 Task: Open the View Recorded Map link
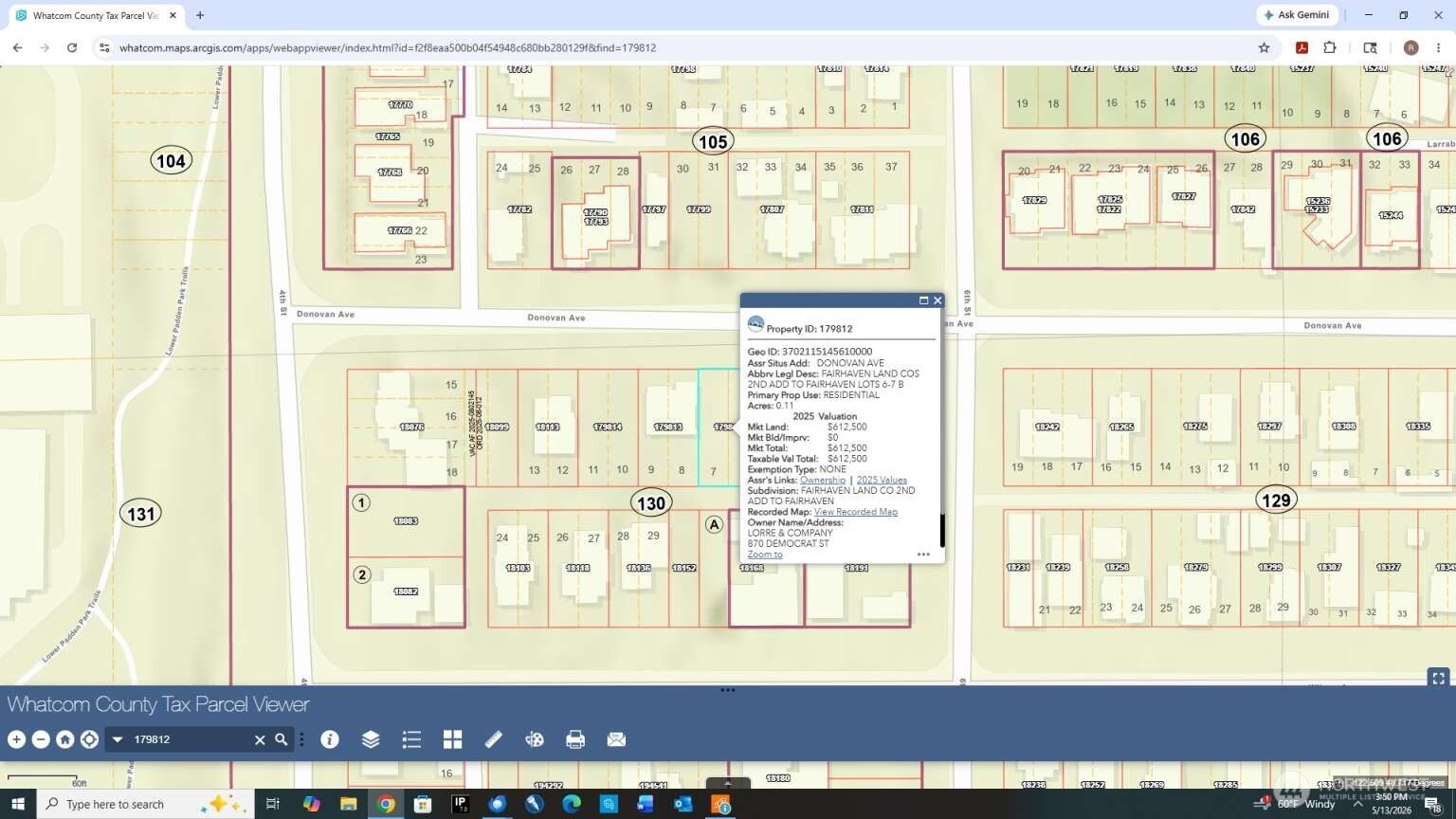click(855, 512)
